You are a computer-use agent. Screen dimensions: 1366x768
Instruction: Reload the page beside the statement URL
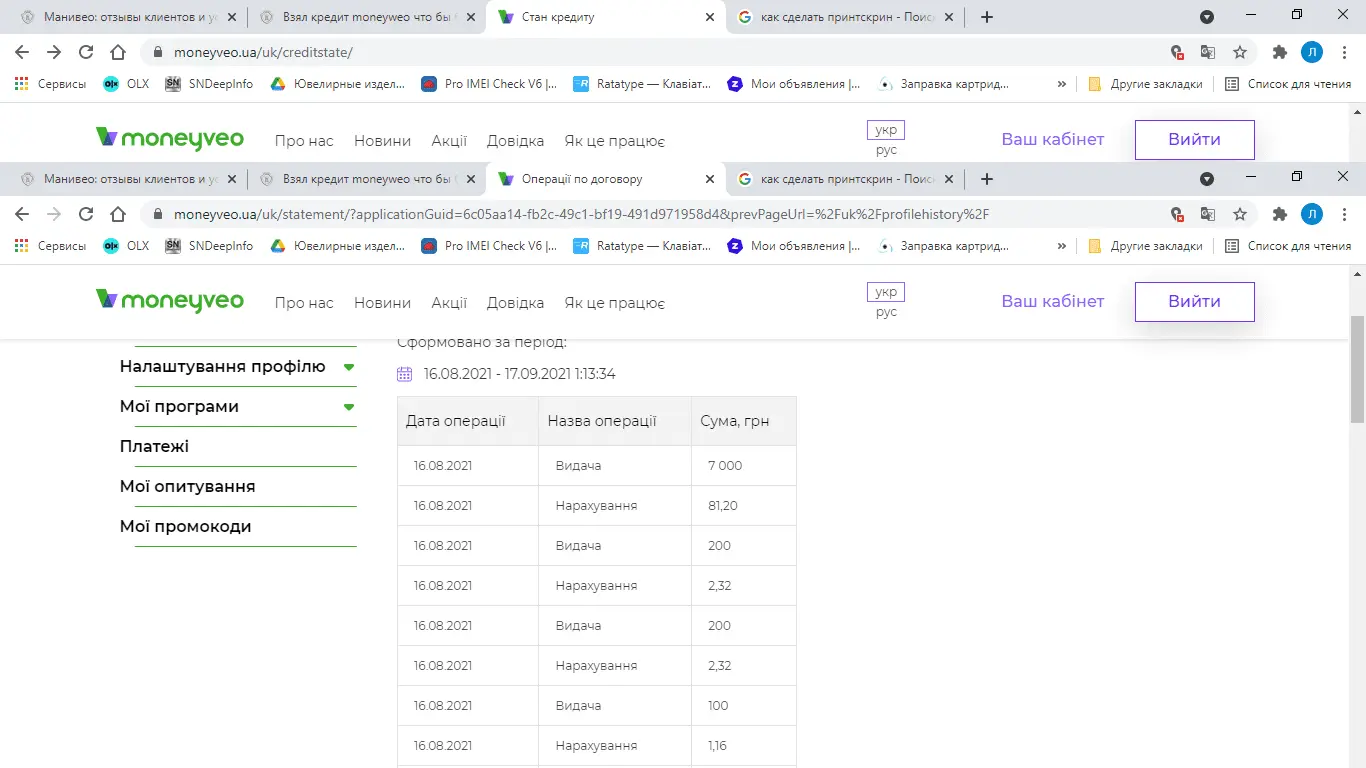[86, 214]
